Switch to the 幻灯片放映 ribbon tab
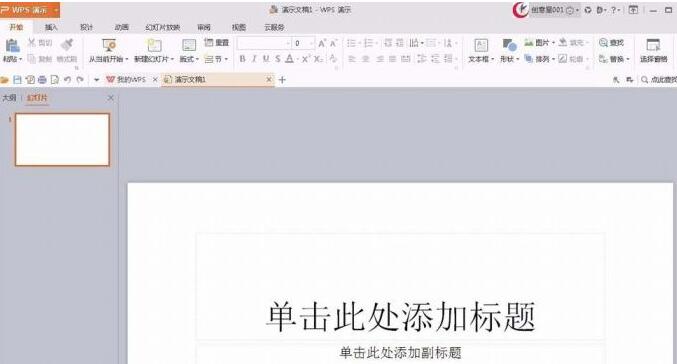Screen dimensions: 677x364 163,27
